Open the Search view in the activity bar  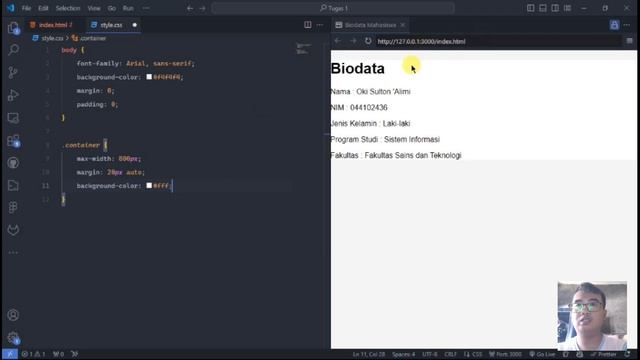point(13,50)
